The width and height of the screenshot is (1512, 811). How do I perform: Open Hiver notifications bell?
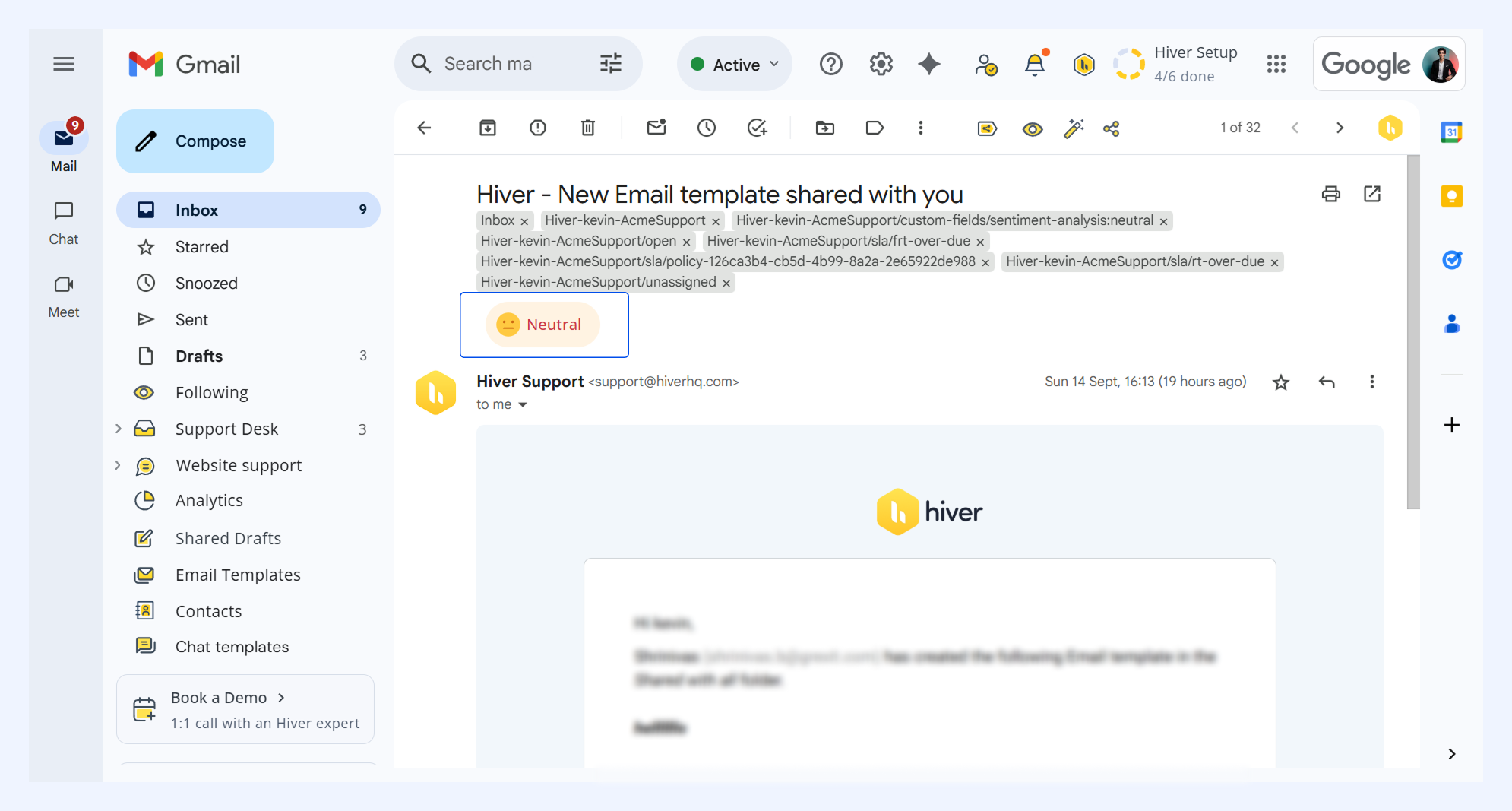1035,64
